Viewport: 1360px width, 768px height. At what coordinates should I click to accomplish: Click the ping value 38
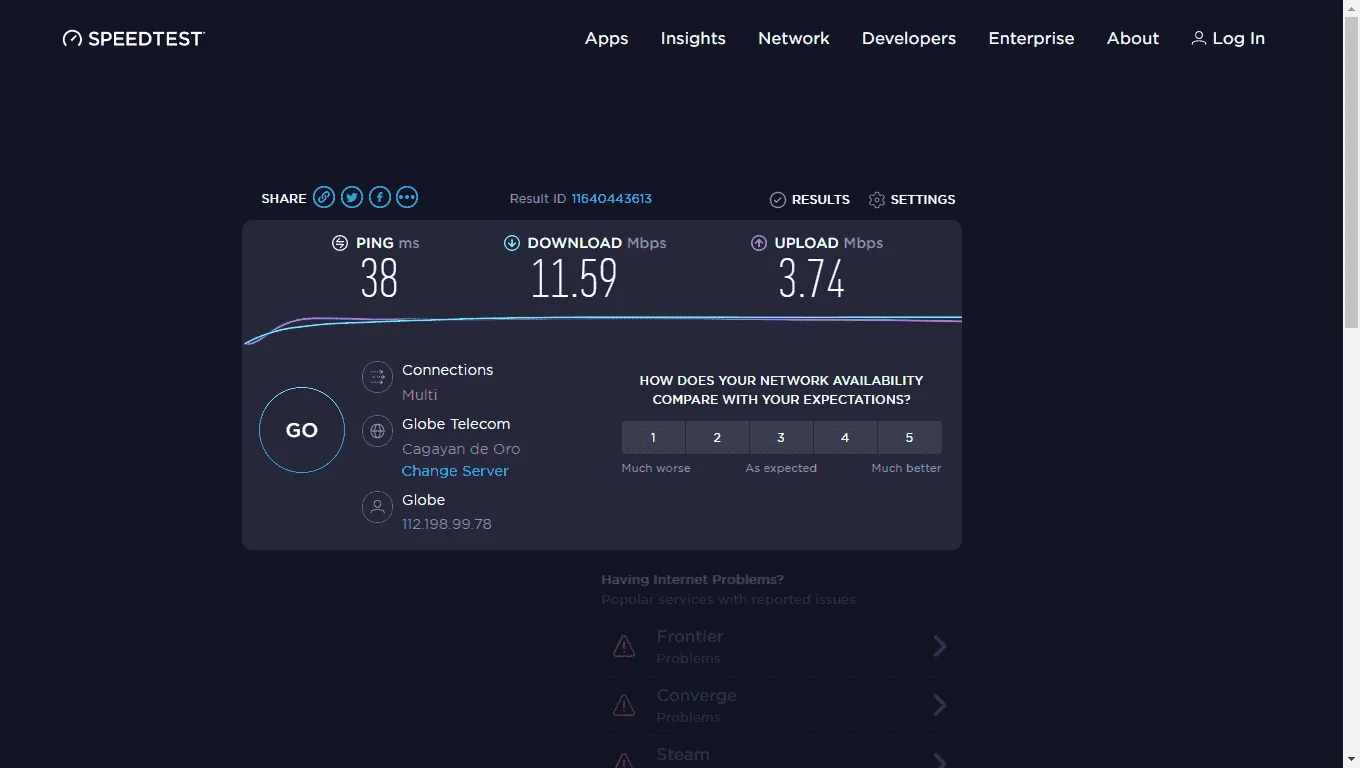coord(379,279)
